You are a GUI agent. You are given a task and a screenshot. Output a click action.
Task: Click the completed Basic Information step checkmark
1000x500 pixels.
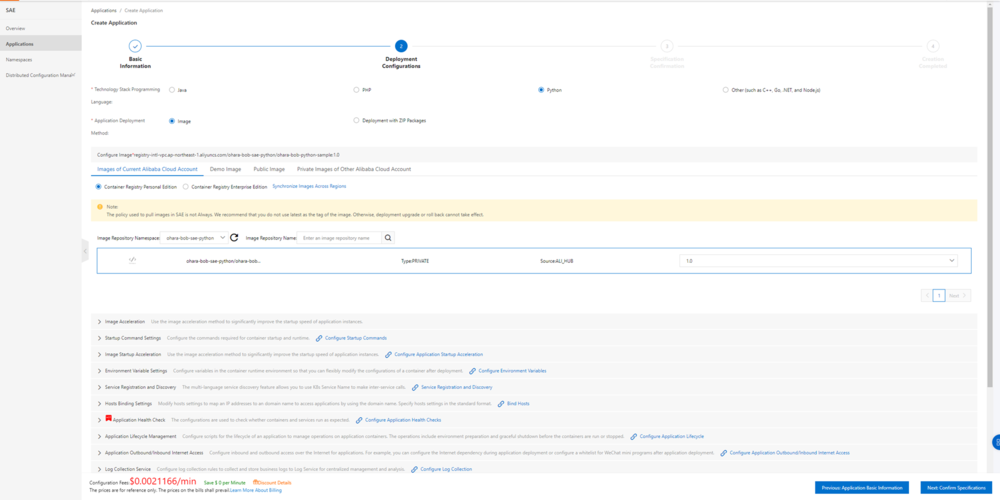pos(135,46)
